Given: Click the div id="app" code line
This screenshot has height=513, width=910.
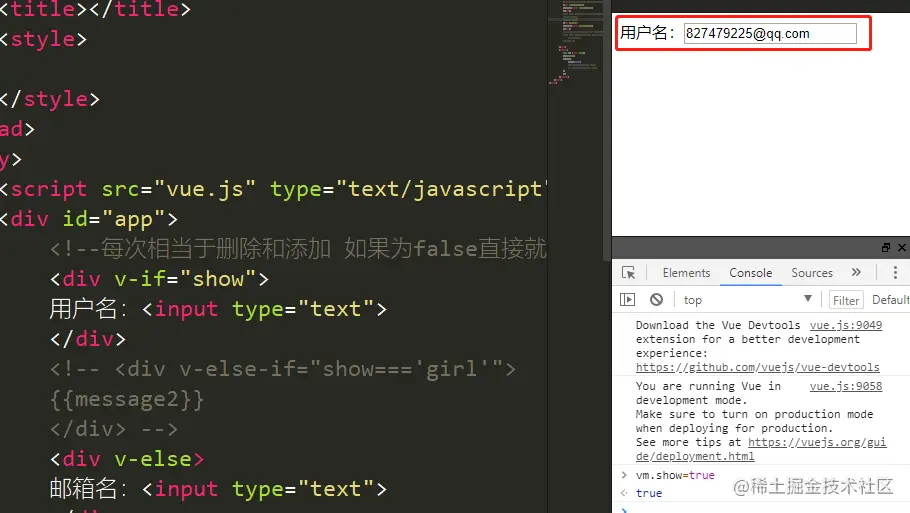Looking at the screenshot, I should [89, 219].
